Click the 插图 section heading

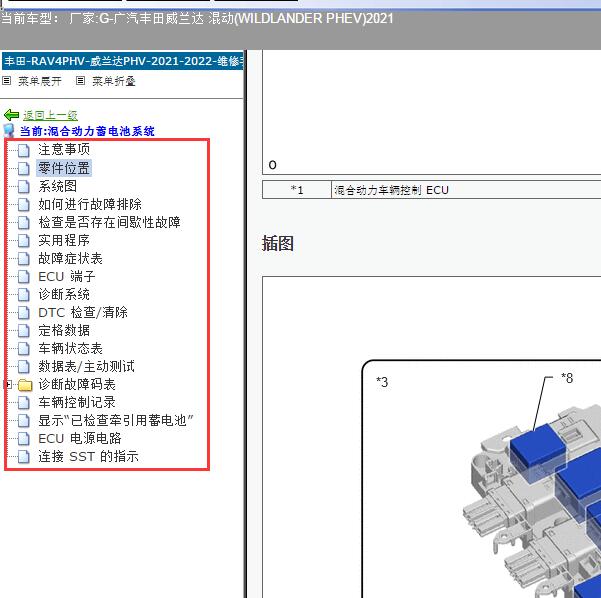tap(278, 243)
